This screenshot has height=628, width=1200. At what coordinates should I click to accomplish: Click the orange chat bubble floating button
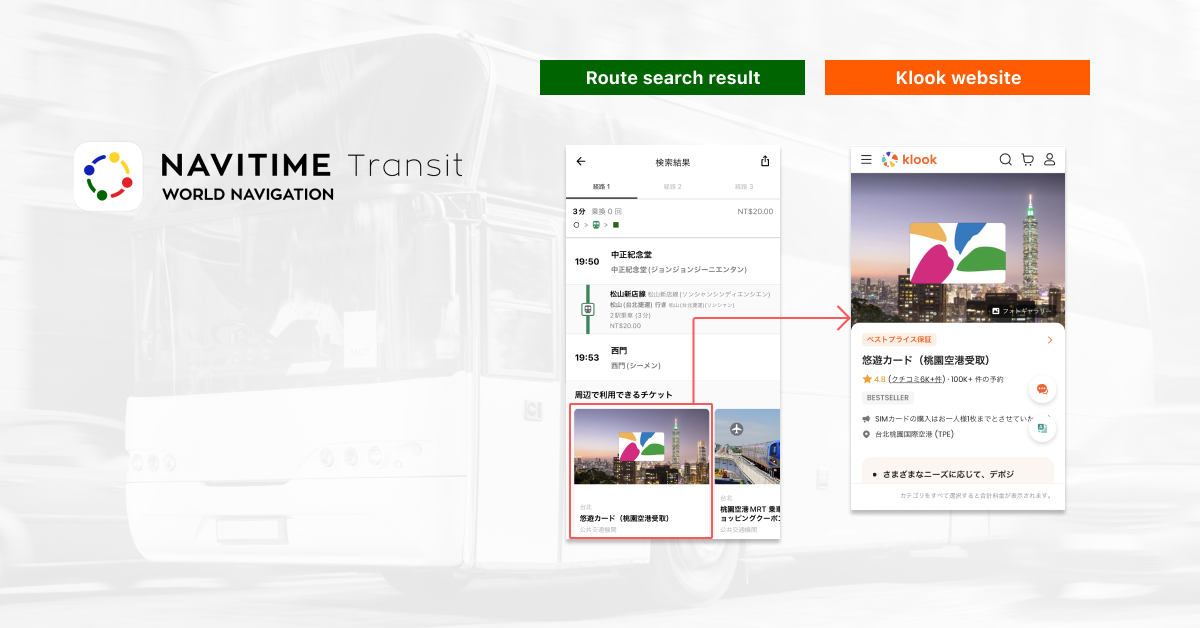[x=1041, y=389]
